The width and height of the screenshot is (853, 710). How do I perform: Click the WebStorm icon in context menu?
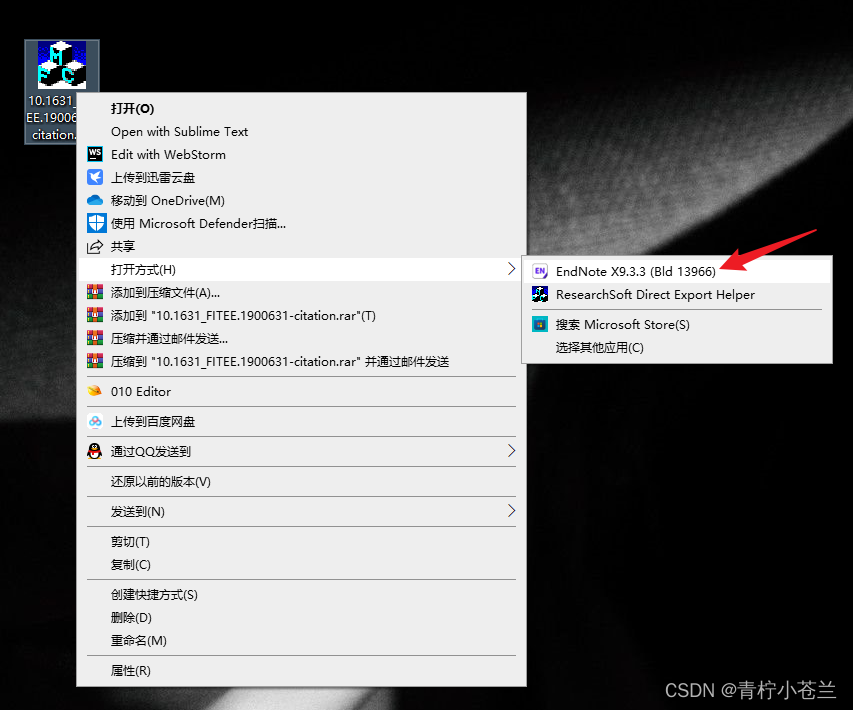(95, 154)
